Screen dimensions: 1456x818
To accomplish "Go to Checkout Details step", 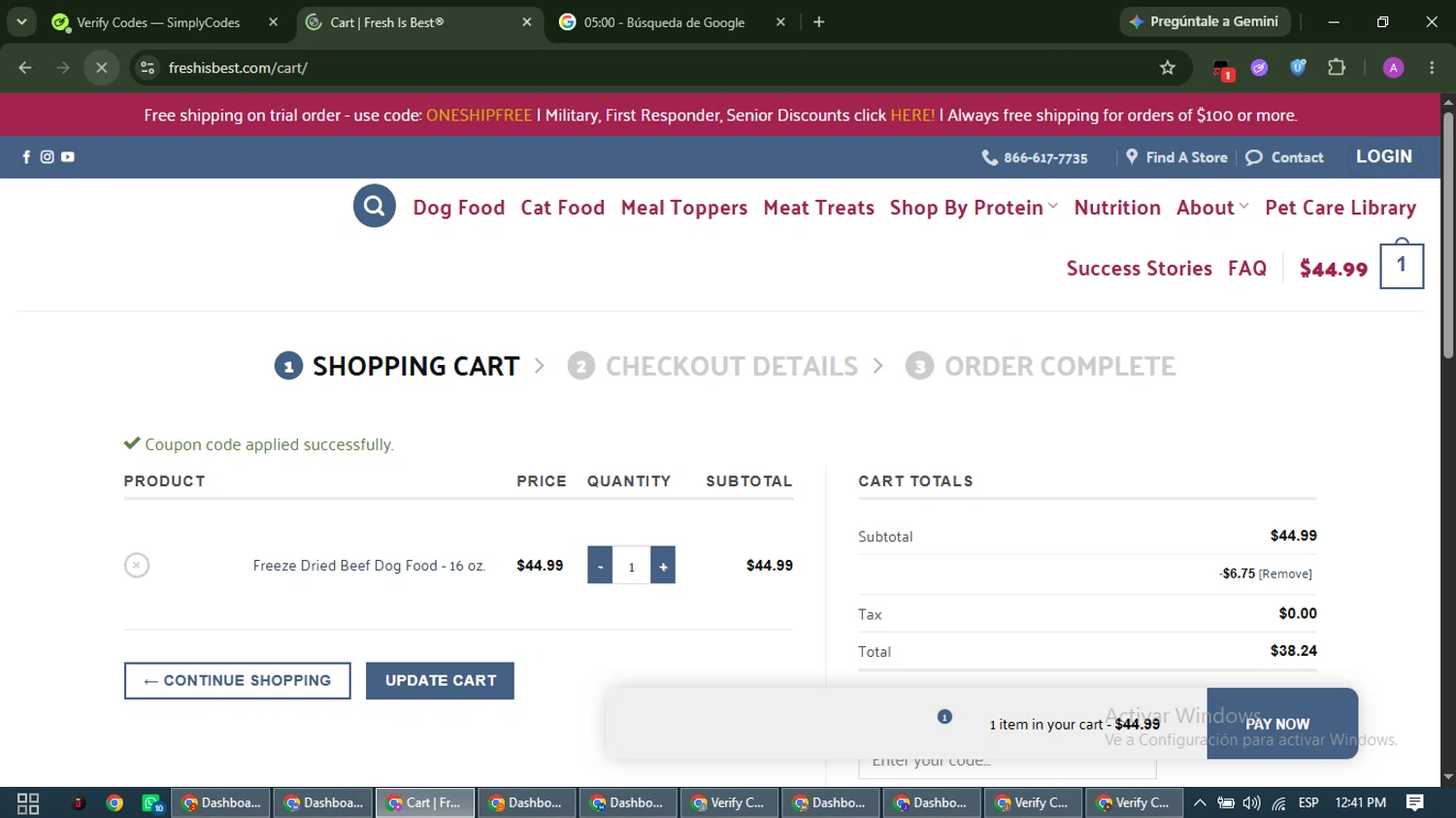I will [712, 366].
